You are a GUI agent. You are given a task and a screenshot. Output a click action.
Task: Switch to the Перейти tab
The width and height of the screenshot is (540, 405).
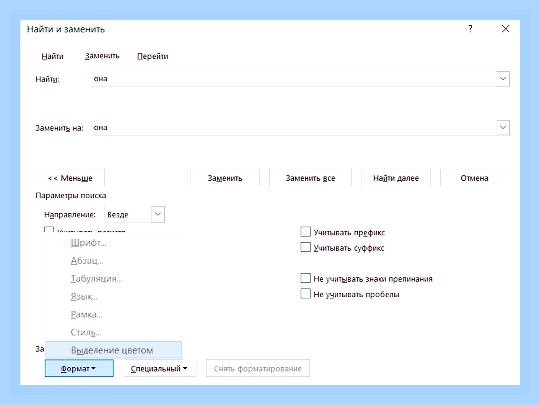tap(153, 56)
